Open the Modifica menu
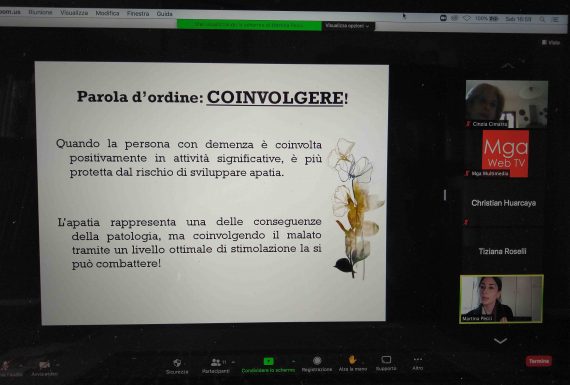570x385 pixels. tap(107, 13)
